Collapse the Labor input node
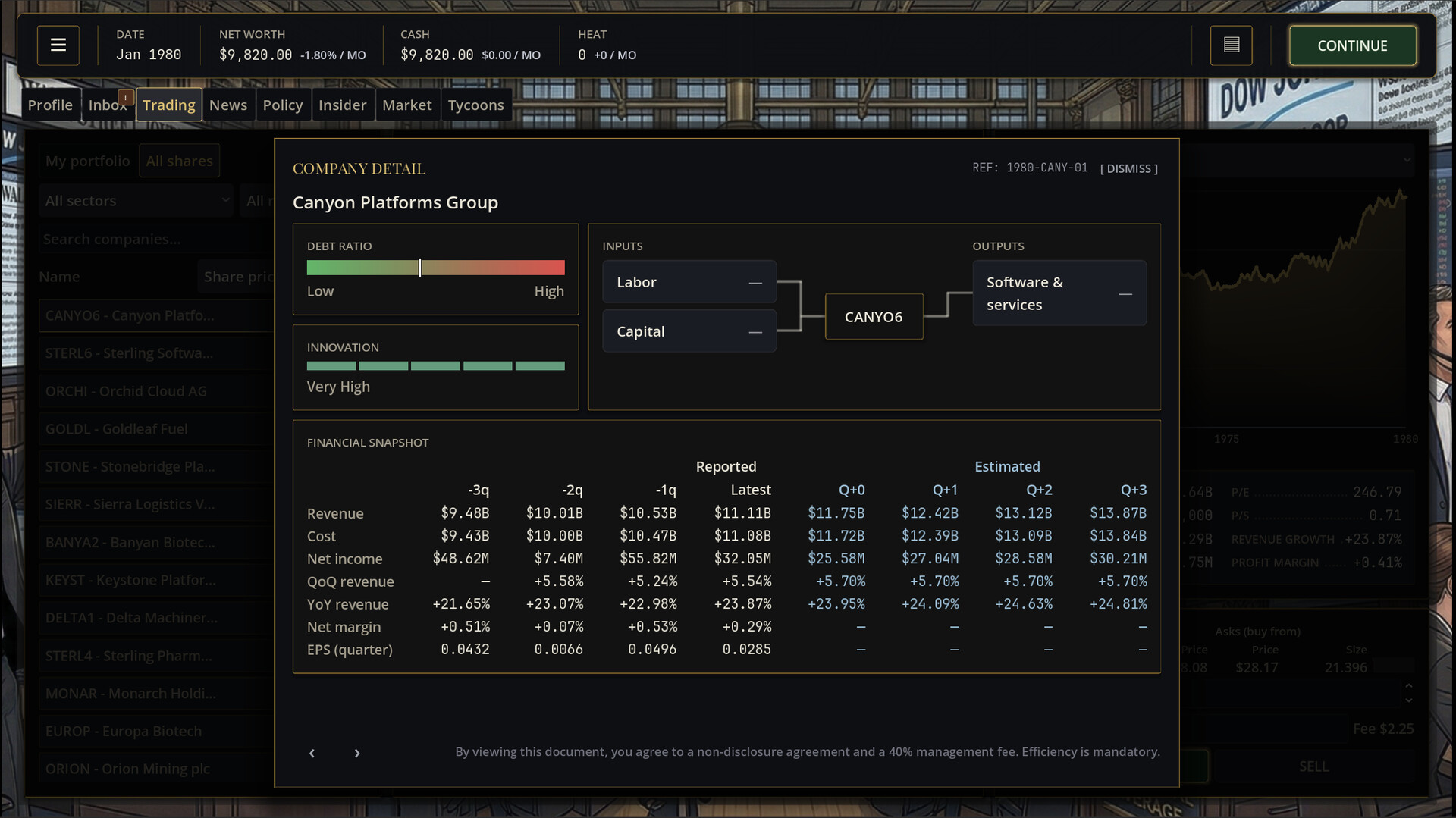Screen dimensions: 1456x818 point(755,283)
